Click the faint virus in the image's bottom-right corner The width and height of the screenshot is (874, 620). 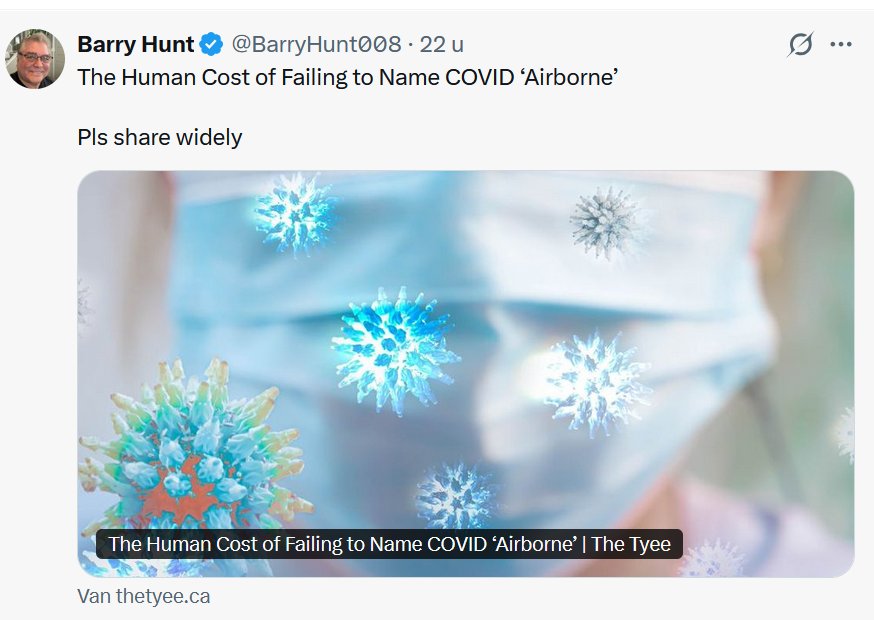click(x=712, y=558)
